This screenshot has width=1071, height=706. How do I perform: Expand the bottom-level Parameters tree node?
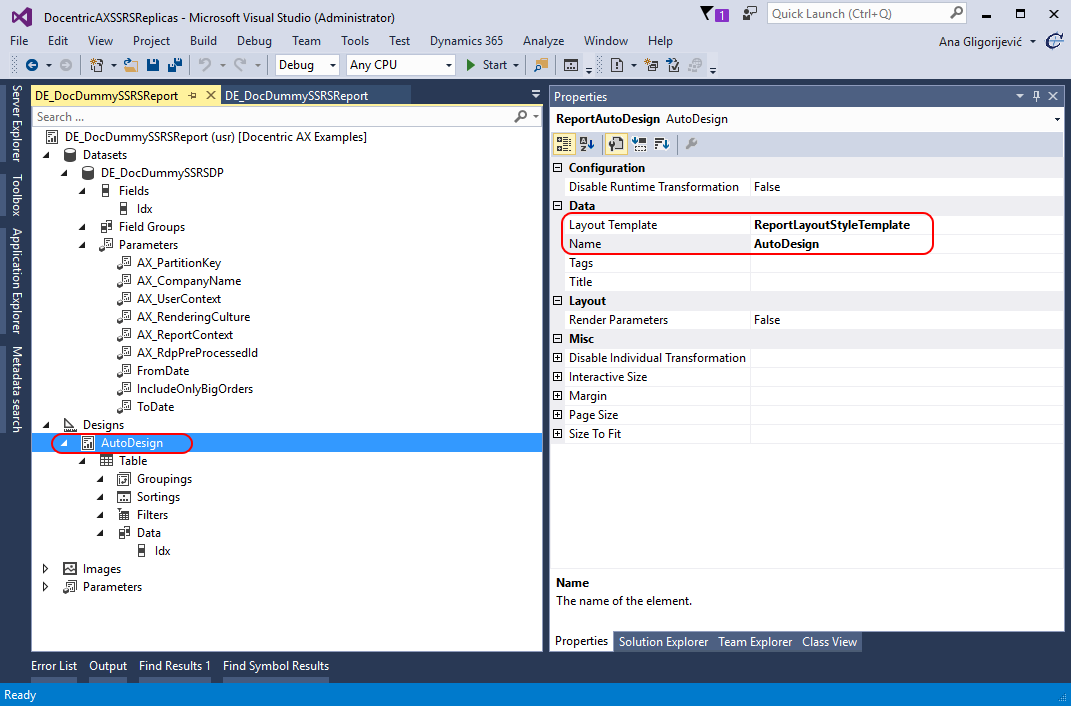point(46,587)
